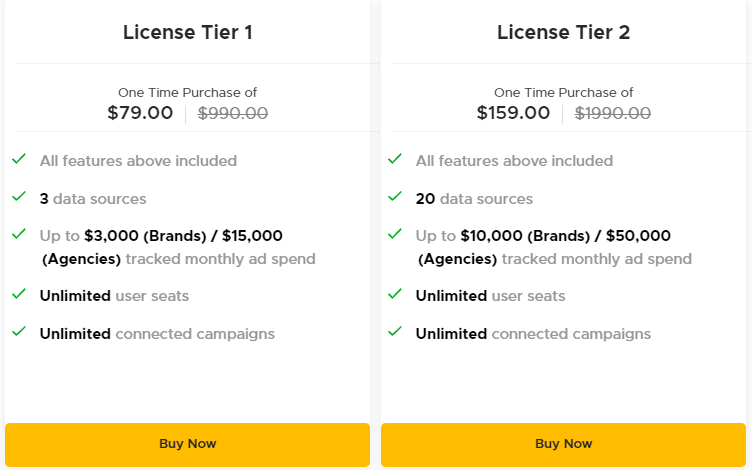Click the '$15,000 (Agencies)' ad spend text
Screen dimensions: 752x470
[252, 236]
